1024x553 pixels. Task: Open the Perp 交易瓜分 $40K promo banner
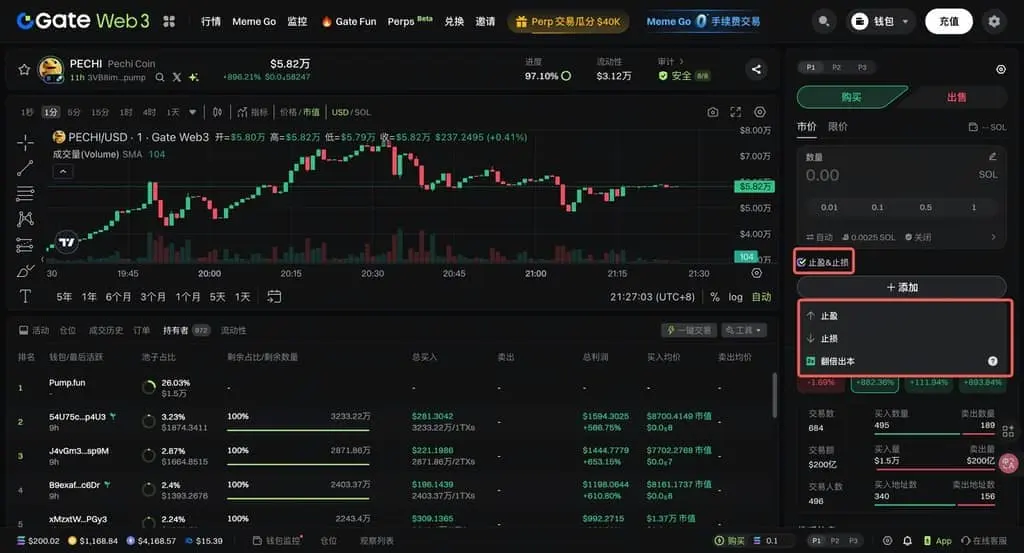coord(568,22)
